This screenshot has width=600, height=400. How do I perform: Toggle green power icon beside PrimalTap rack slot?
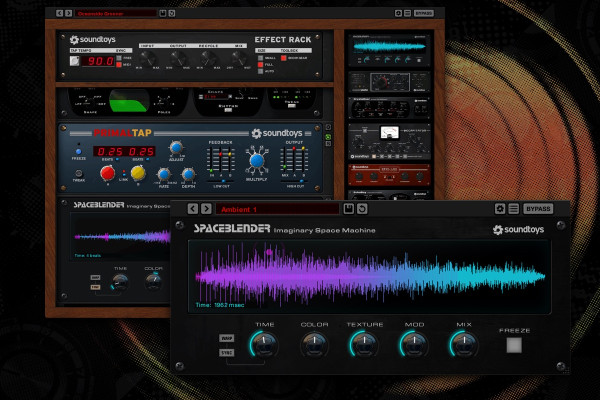[x=328, y=137]
